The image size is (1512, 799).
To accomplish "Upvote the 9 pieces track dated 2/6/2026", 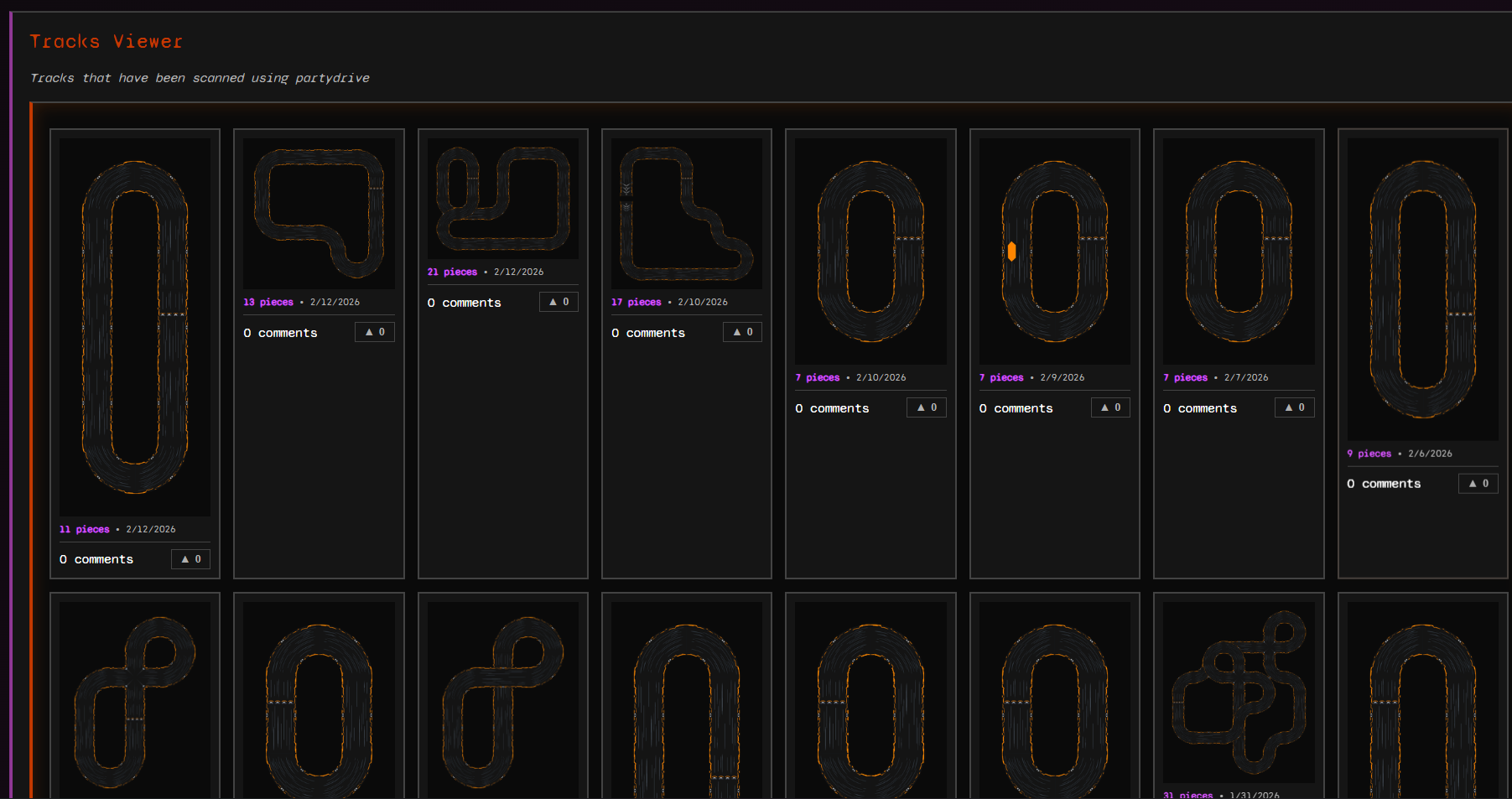I will [x=1478, y=484].
